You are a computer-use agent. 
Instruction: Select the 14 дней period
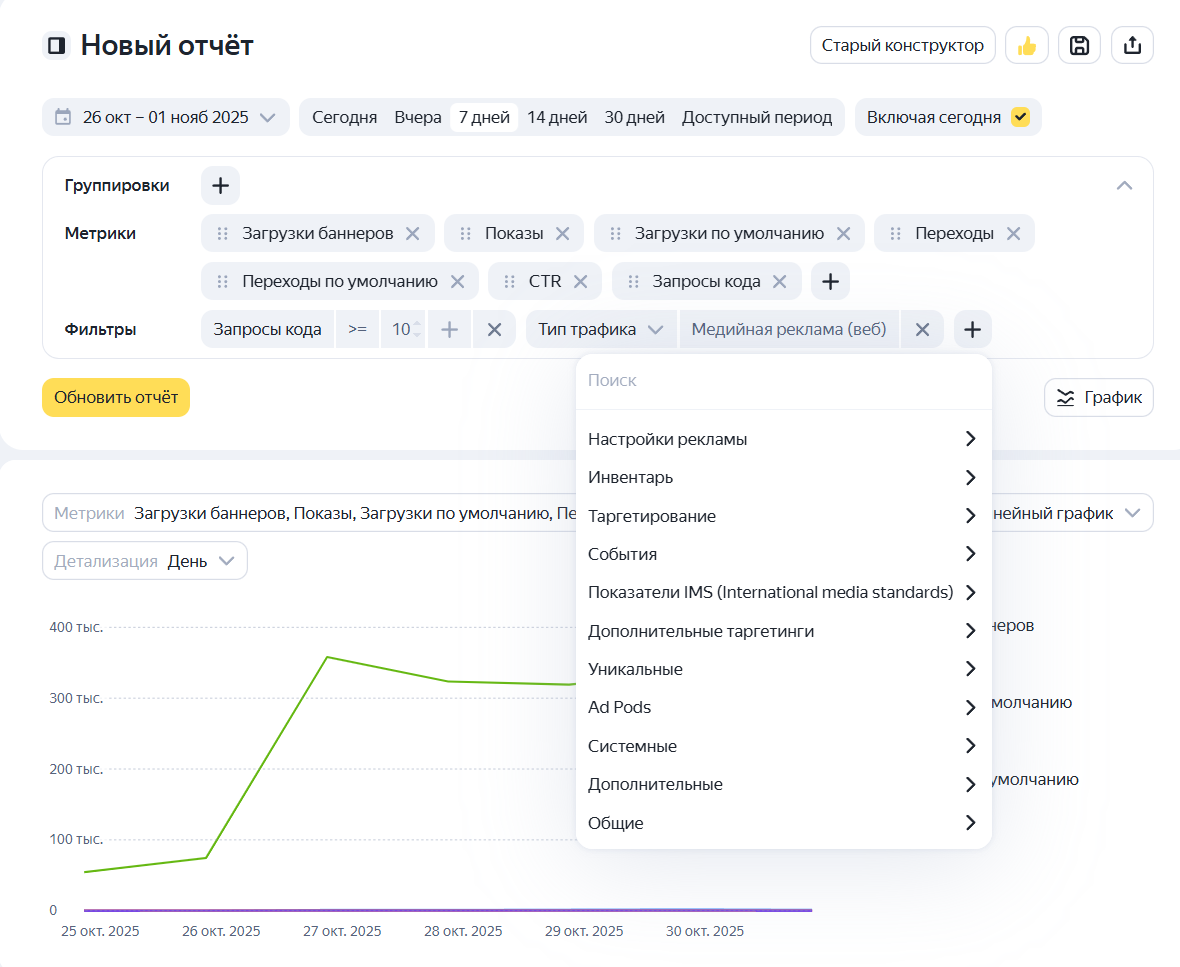[557, 117]
